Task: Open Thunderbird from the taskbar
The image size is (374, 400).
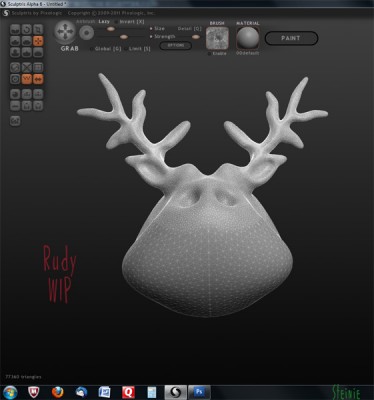Action: click(81, 393)
